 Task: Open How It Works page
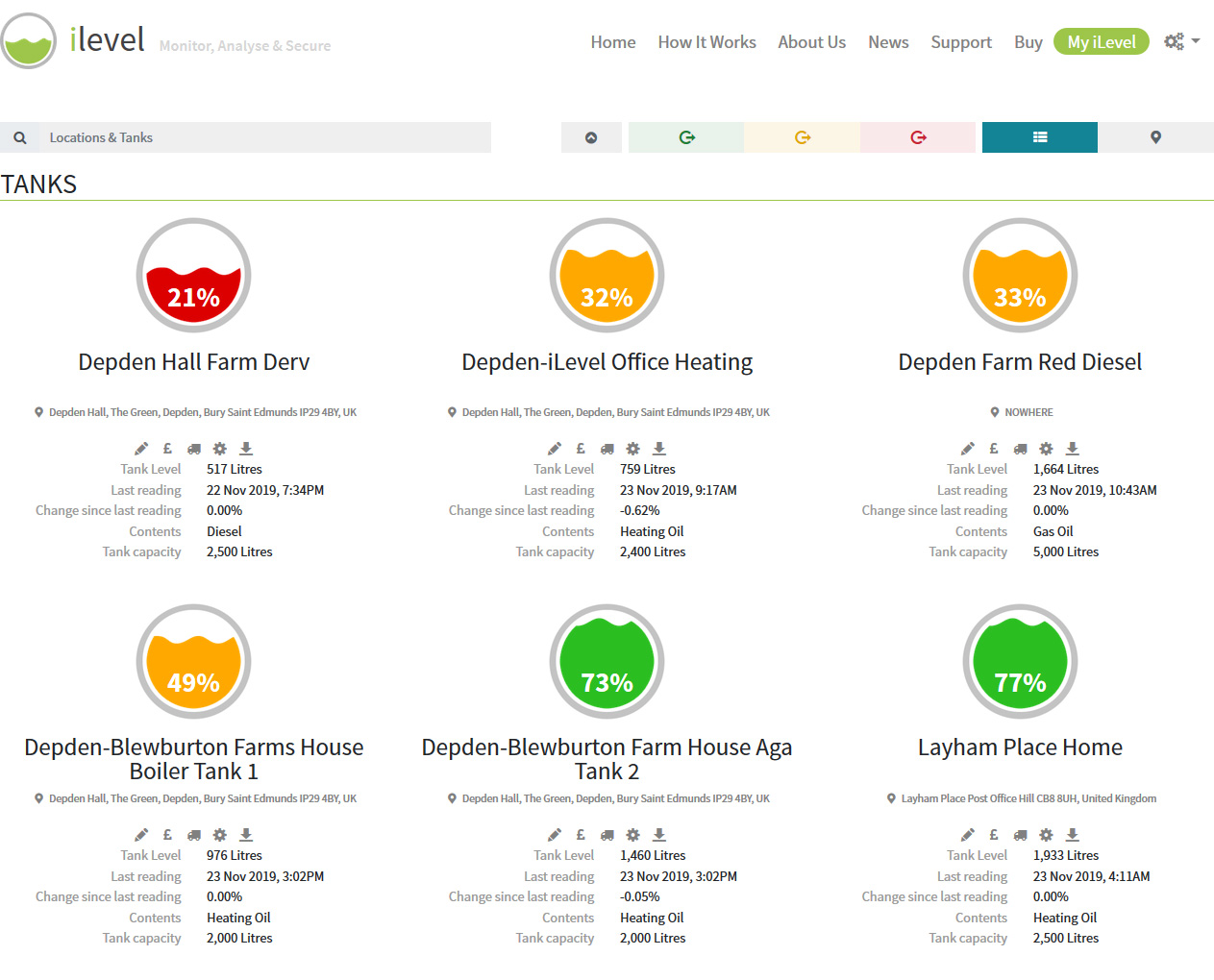point(706,42)
